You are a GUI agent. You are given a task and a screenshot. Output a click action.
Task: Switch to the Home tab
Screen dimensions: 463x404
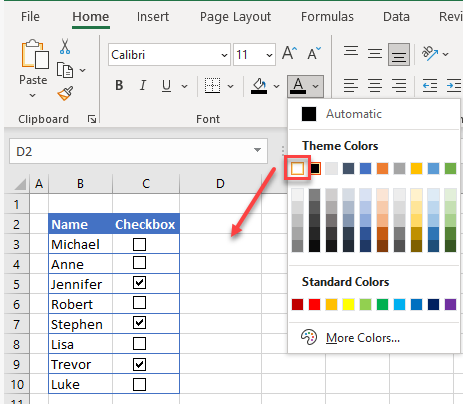(x=91, y=17)
